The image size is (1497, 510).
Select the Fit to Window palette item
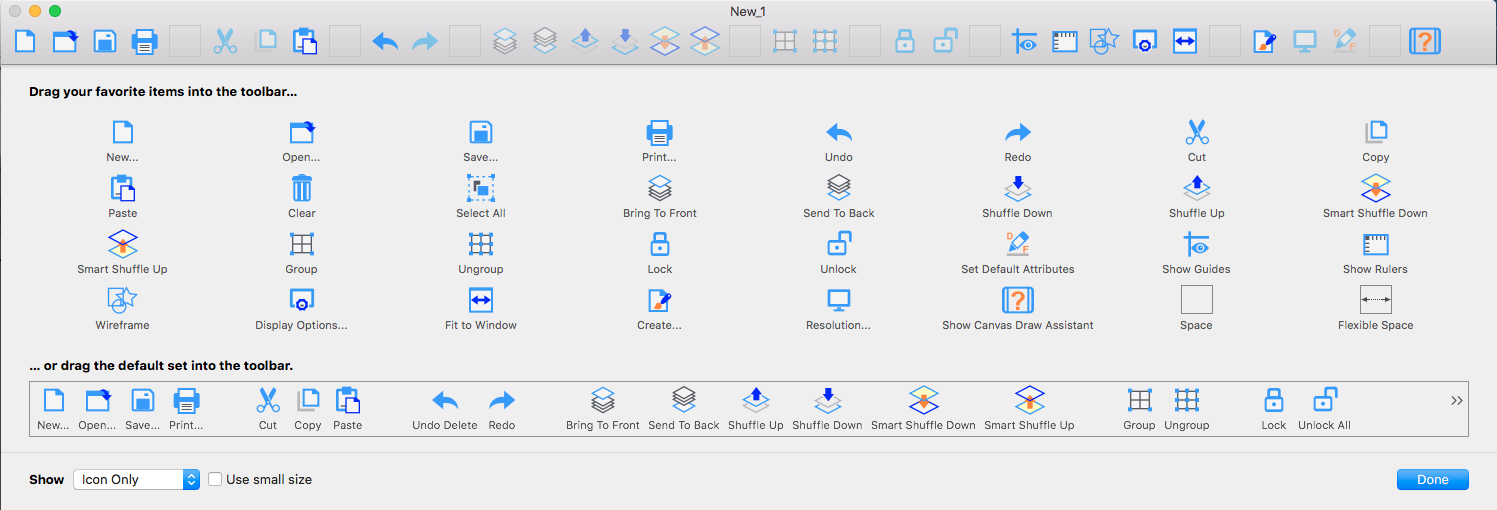coord(481,309)
